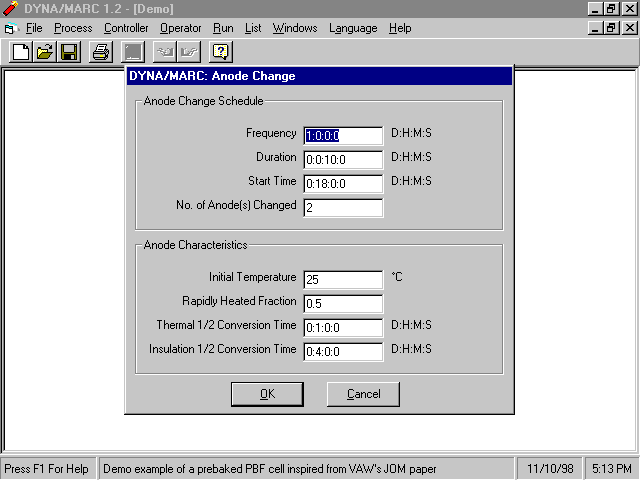Close the inner Demo document window
The image size is (640, 480).
[629, 28]
